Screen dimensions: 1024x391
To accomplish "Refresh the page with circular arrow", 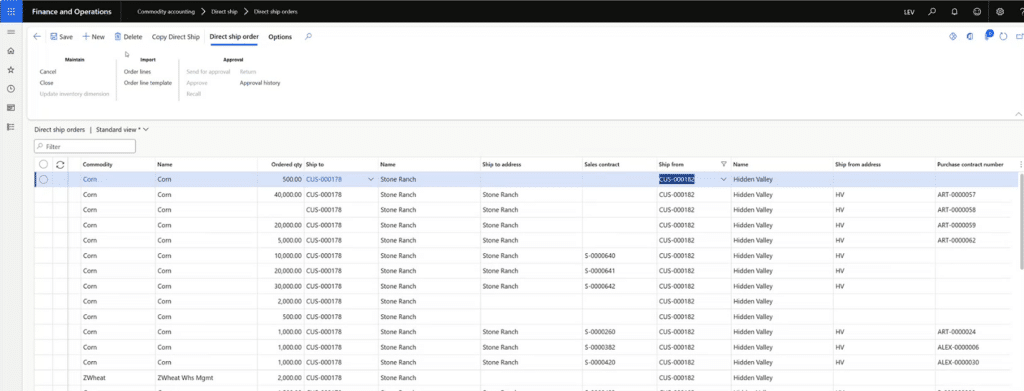I will 1004,37.
